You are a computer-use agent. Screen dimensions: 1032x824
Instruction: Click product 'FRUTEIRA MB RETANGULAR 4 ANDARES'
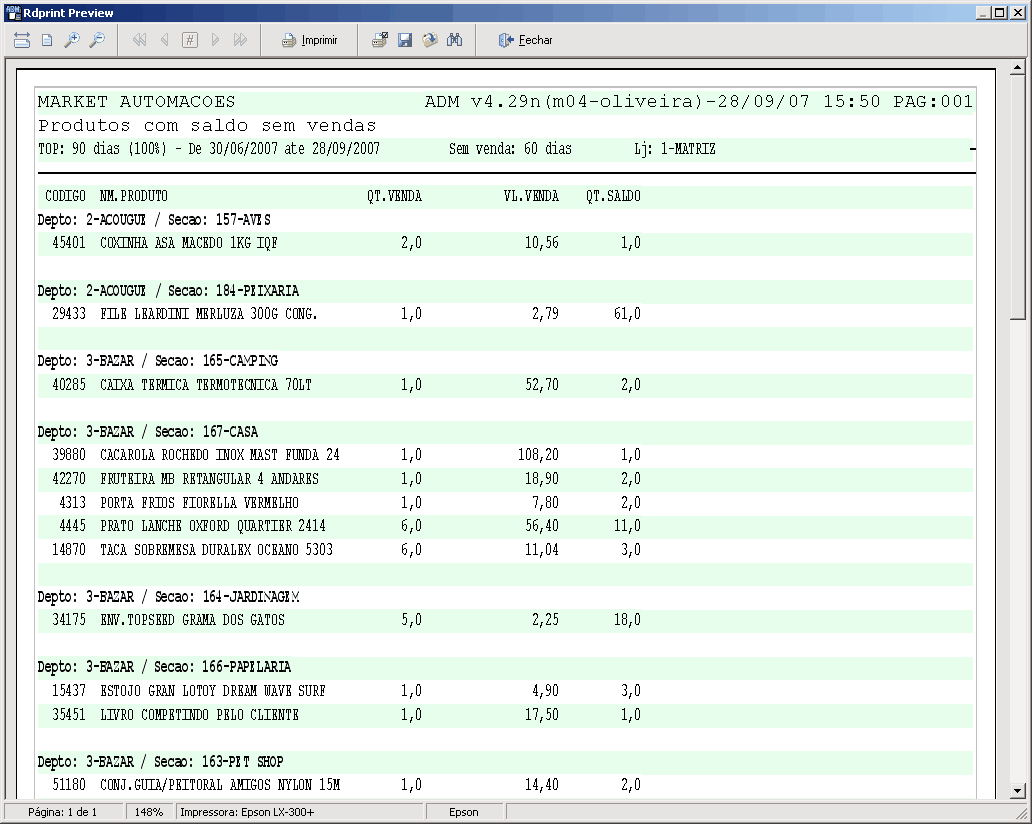point(209,478)
